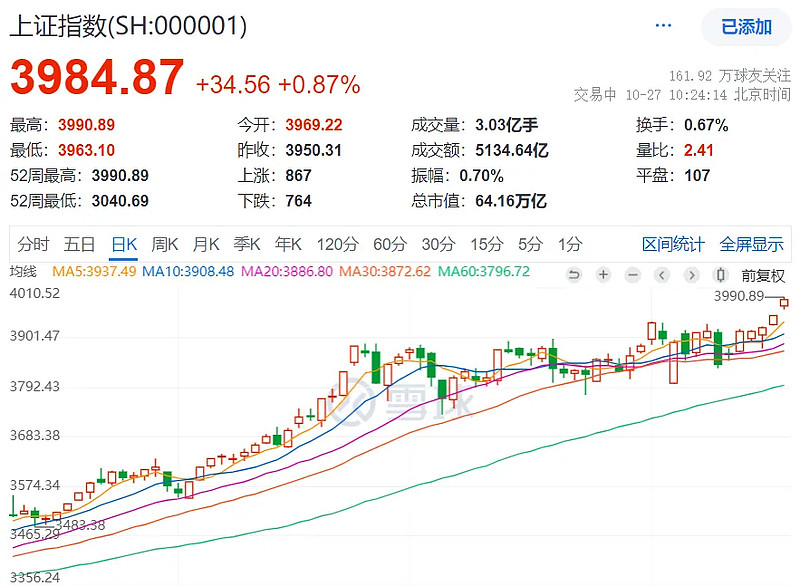Click the 最高 value 3990.89

[86, 125]
